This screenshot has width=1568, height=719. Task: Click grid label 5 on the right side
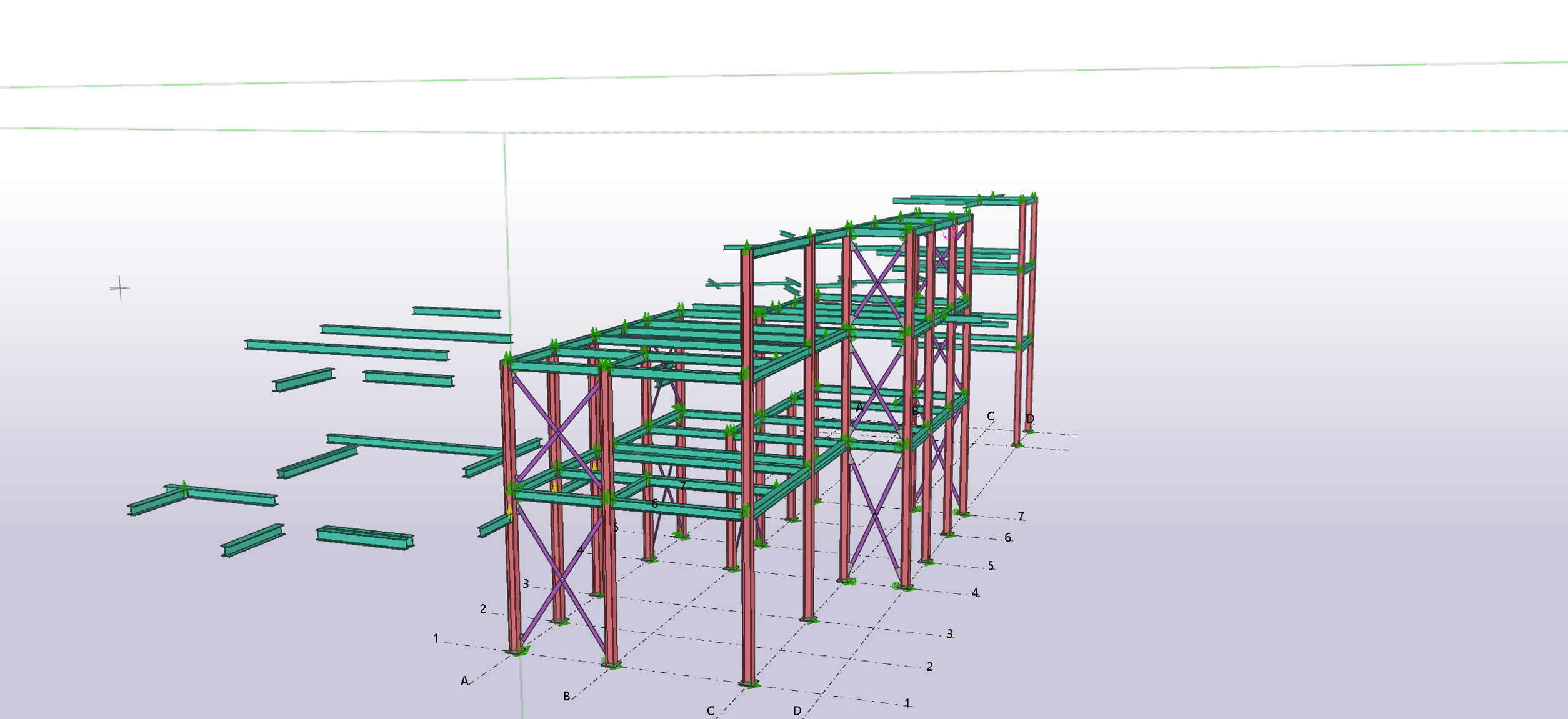click(991, 566)
